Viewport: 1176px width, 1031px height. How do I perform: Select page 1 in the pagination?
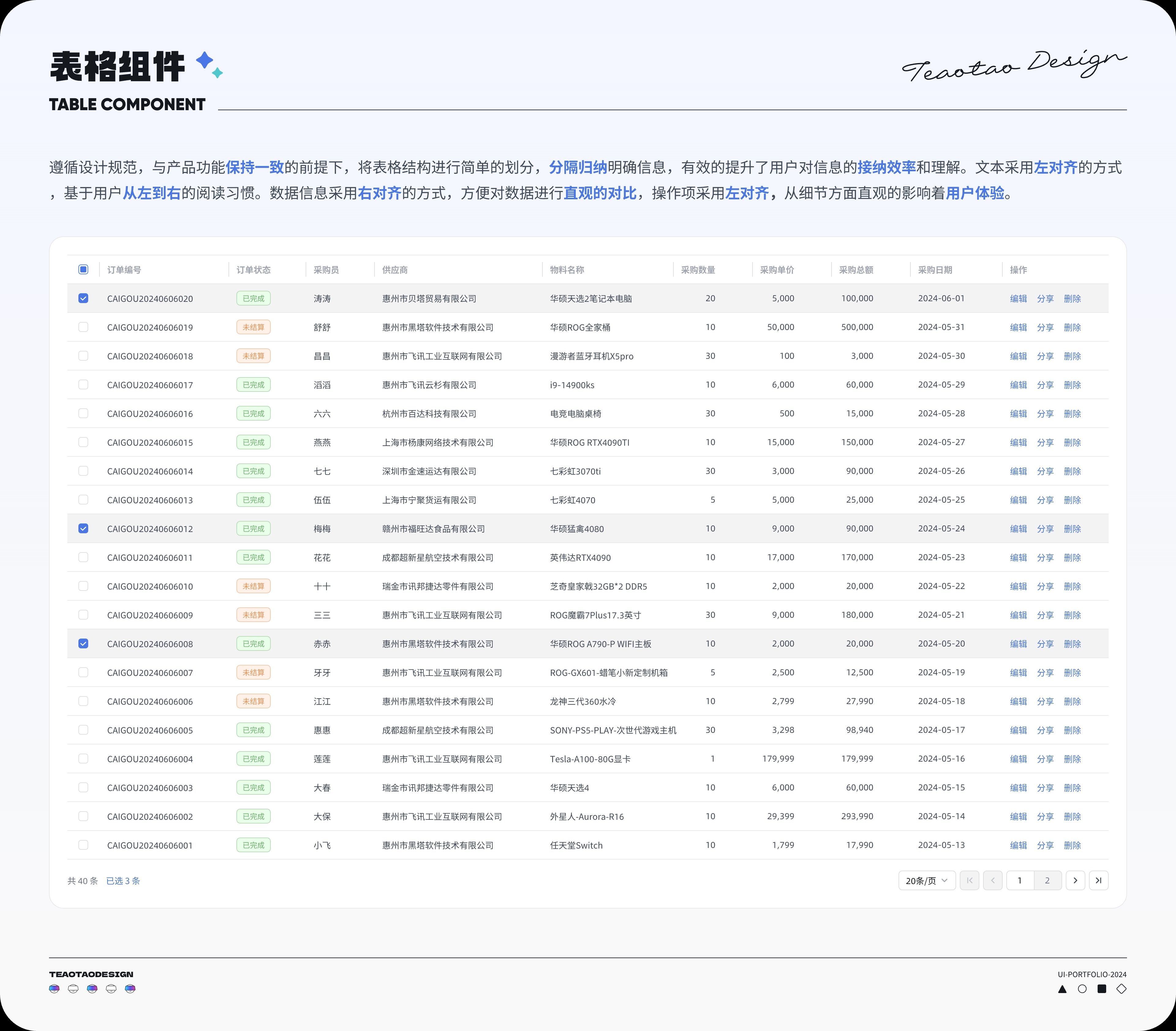pyautogui.click(x=1020, y=880)
